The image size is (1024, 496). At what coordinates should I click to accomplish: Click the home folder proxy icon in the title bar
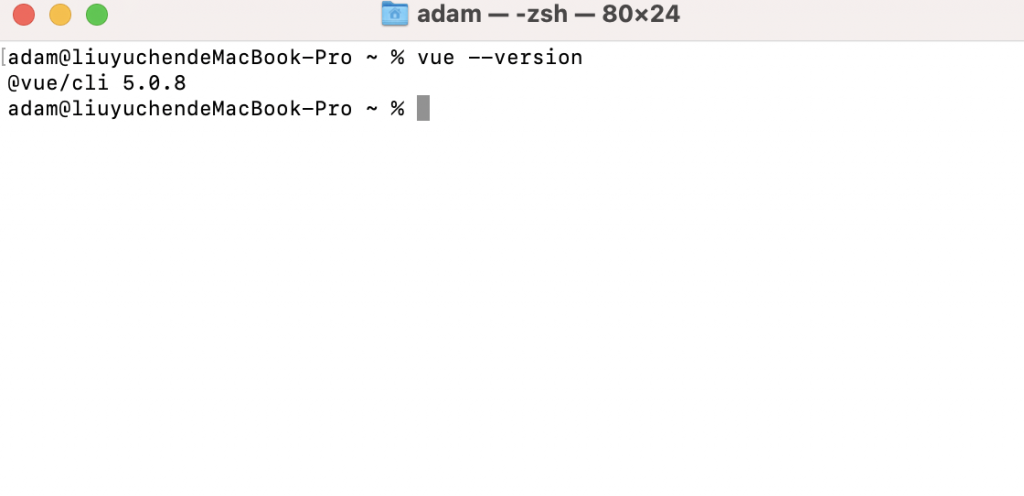(x=394, y=14)
